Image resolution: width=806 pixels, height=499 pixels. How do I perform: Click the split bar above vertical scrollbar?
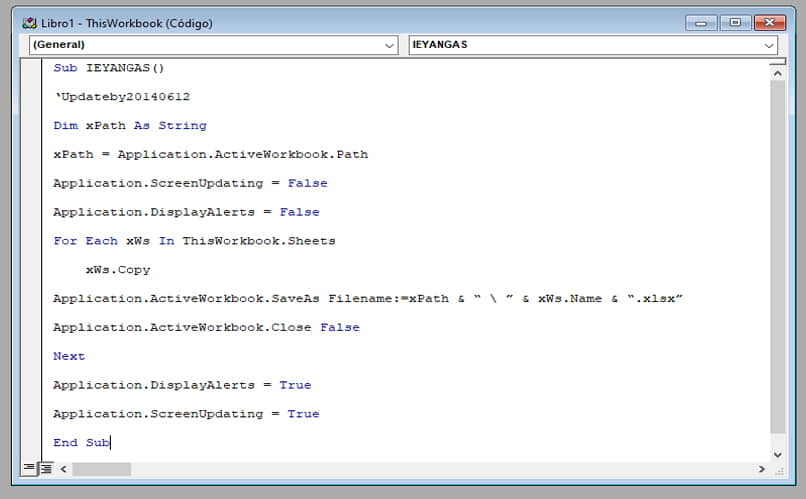777,62
